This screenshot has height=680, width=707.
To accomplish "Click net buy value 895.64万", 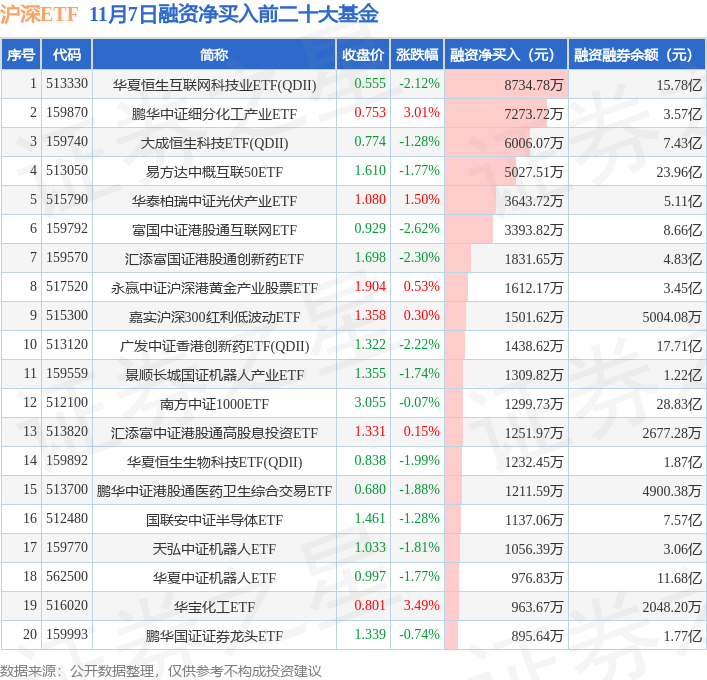I will pyautogui.click(x=537, y=636).
